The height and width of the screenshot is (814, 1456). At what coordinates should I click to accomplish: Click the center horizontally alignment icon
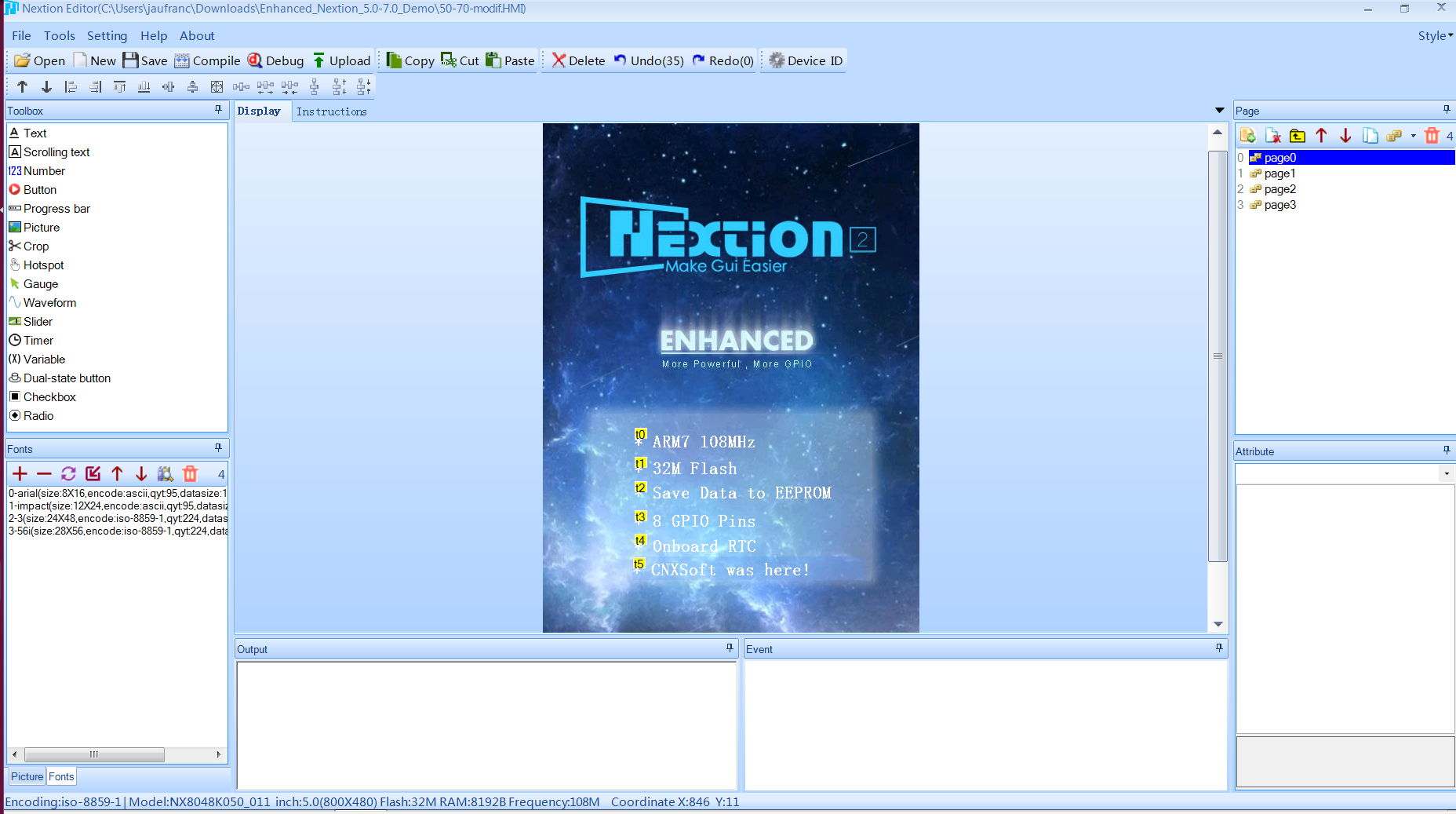point(168,87)
